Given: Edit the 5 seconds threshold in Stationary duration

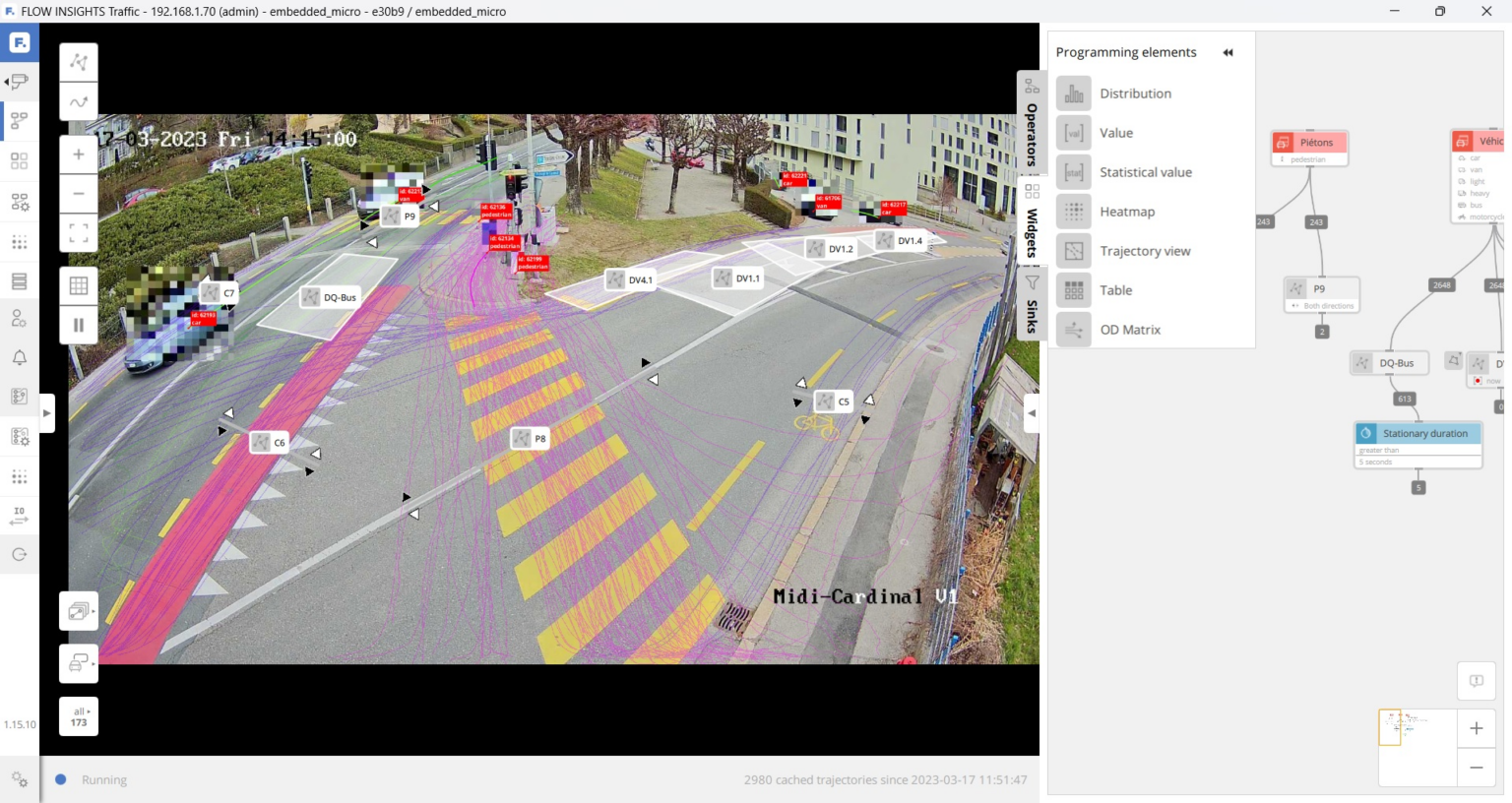Looking at the screenshot, I should (1417, 461).
